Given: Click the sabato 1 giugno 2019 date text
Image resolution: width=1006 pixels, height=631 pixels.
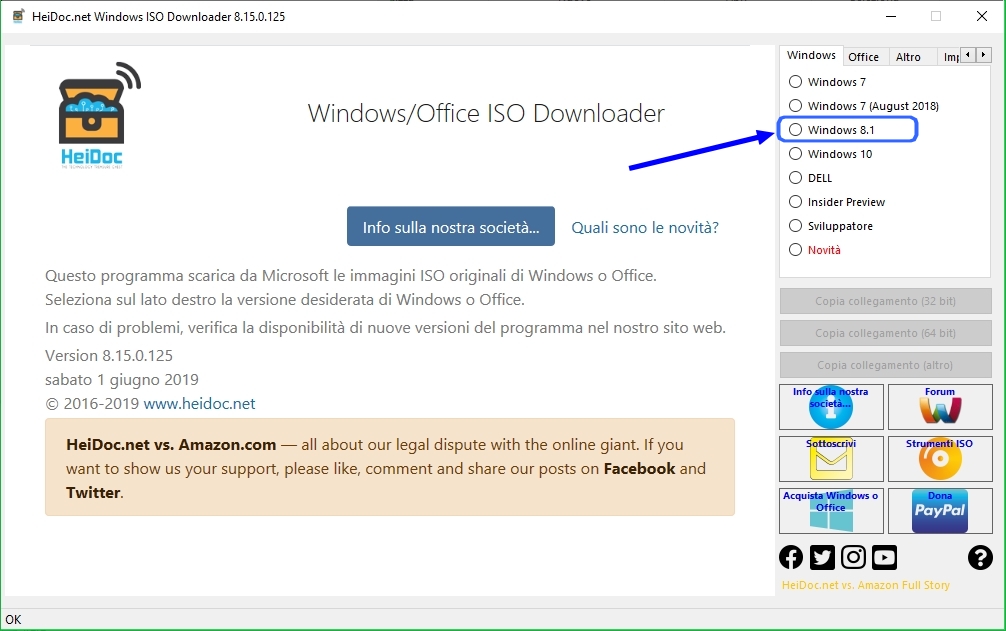Looking at the screenshot, I should 122,380.
